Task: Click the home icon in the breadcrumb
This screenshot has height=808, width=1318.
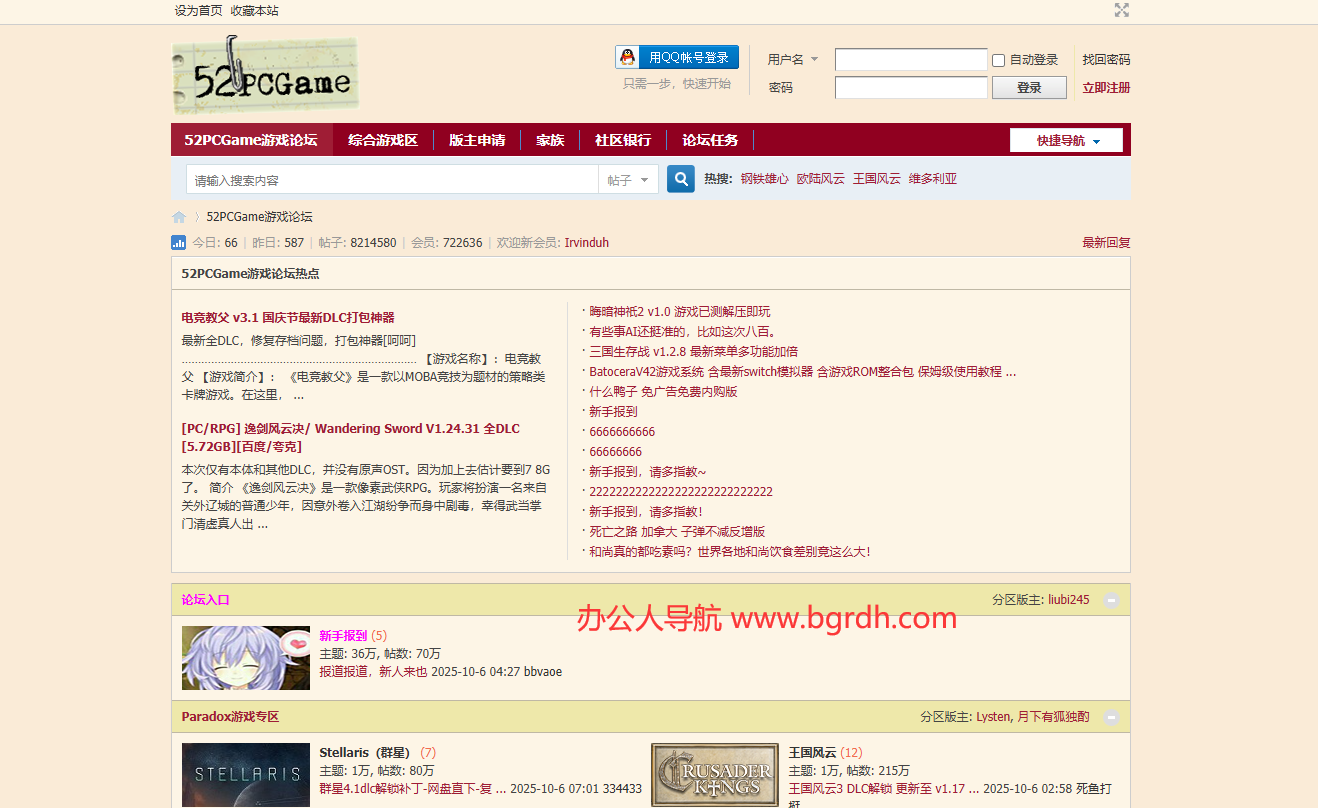Action: pos(178,216)
